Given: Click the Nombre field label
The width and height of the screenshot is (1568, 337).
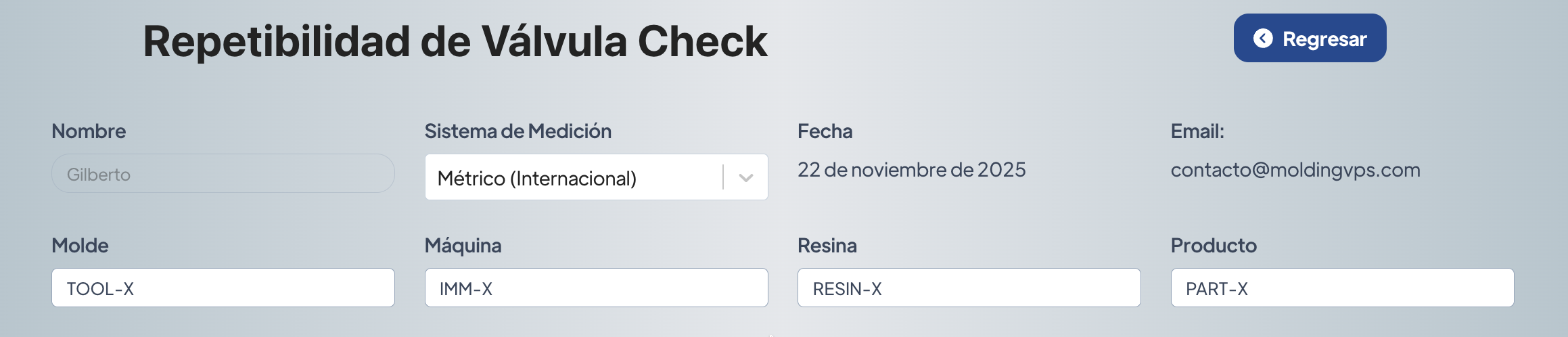Looking at the screenshot, I should (89, 131).
